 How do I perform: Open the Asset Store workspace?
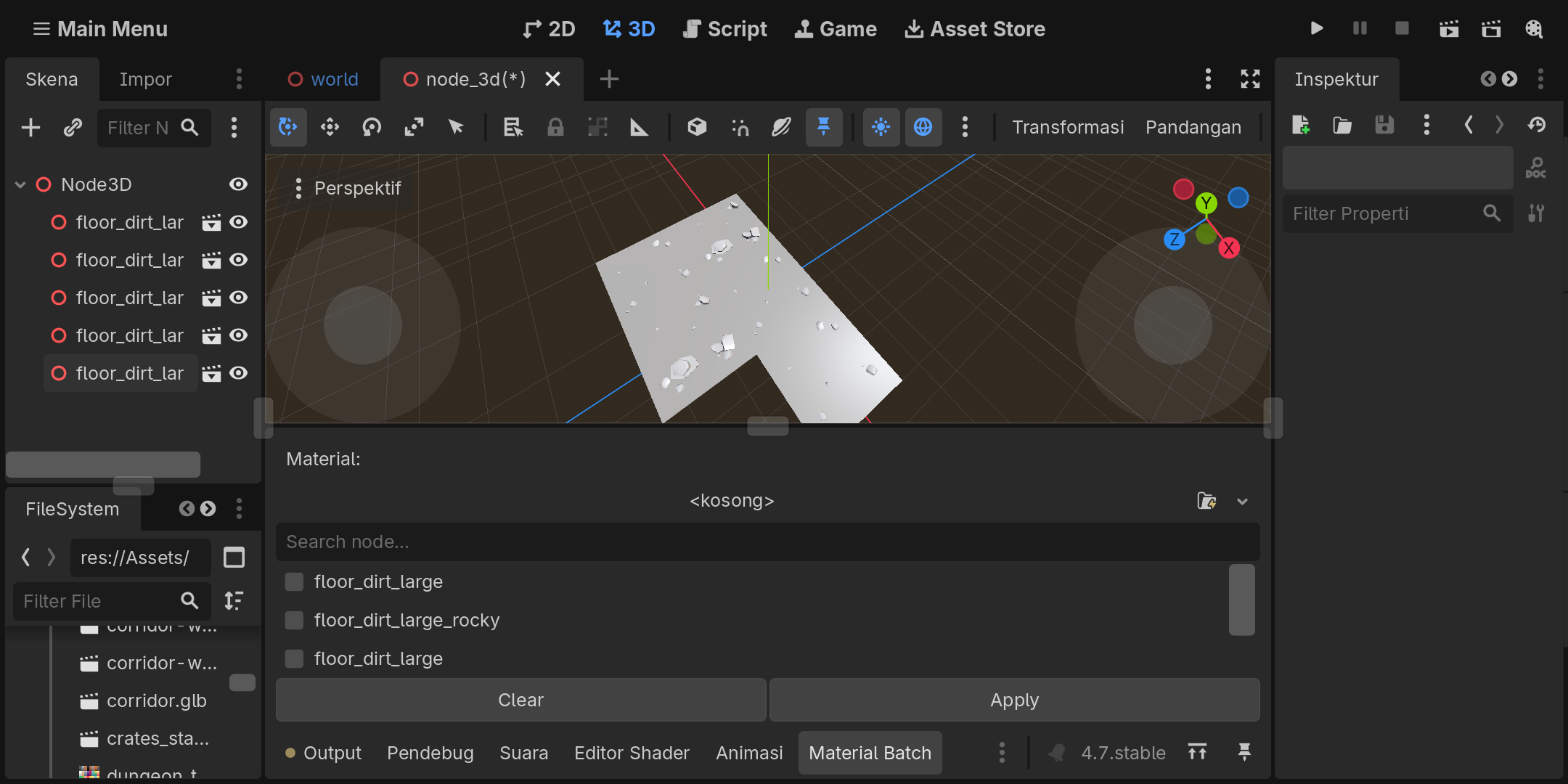tap(975, 29)
